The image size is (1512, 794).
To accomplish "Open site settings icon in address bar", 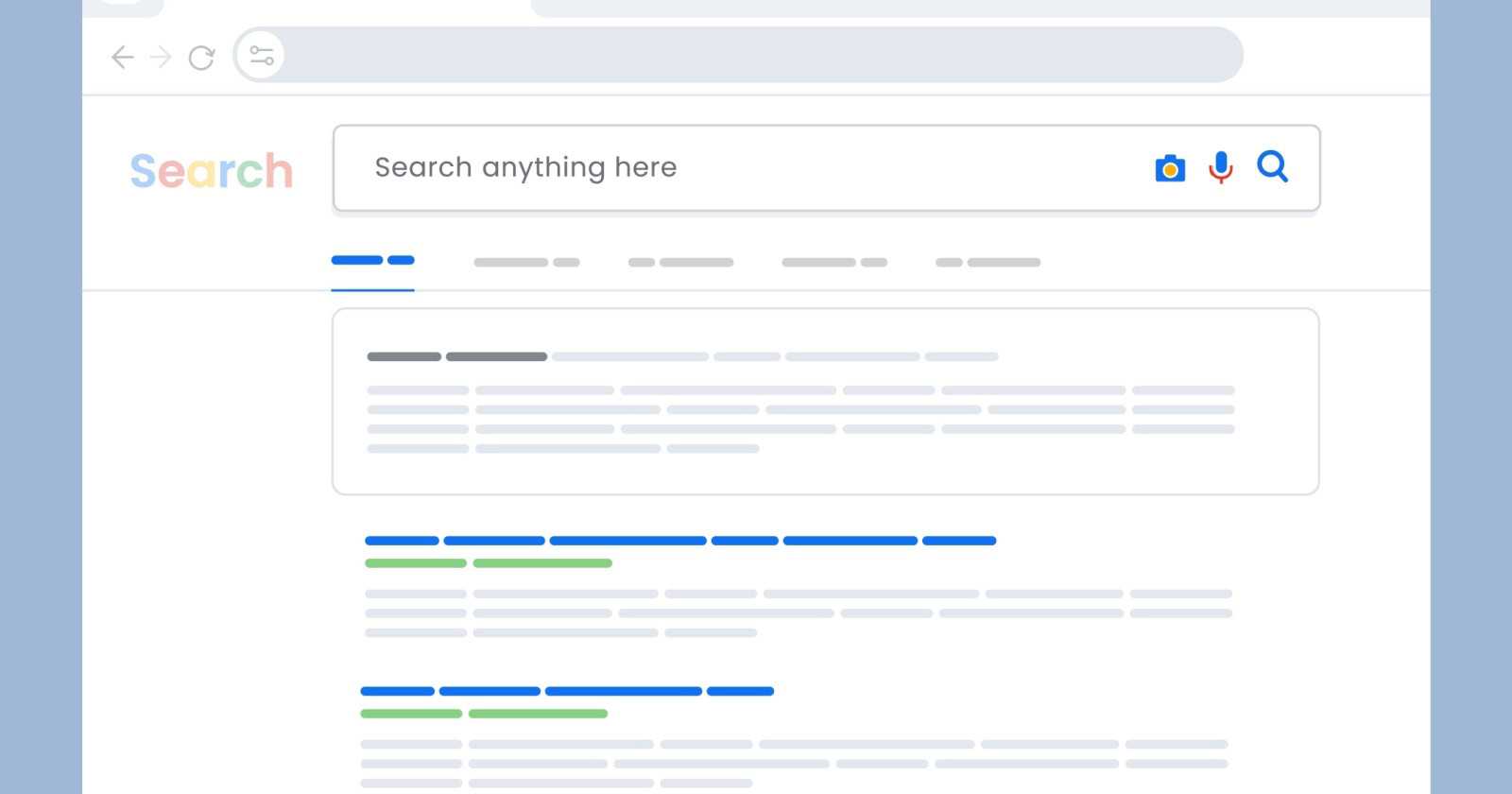I will (x=262, y=56).
